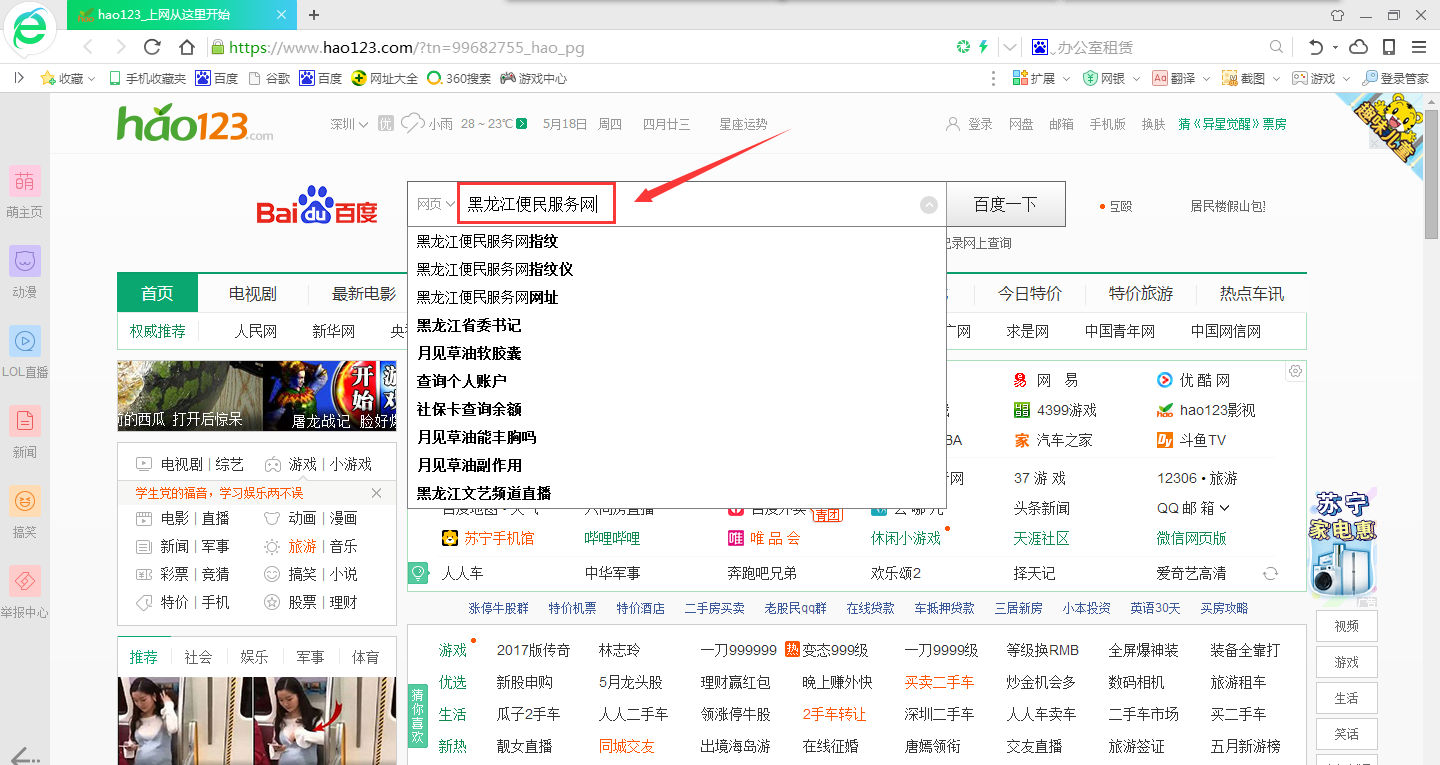Open the 特价旅游 tab
Image resolution: width=1440 pixels, height=765 pixels.
(x=1141, y=293)
